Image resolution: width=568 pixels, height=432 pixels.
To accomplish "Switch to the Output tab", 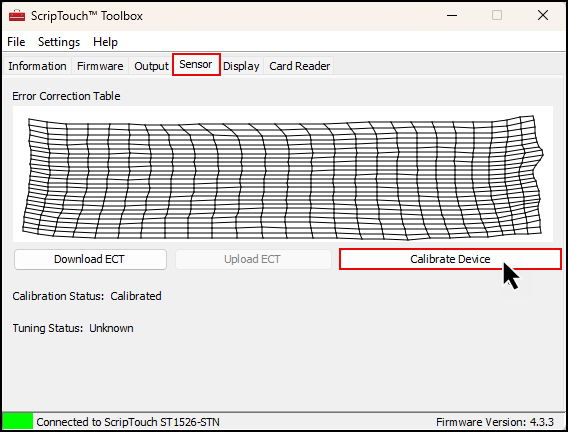I will click(151, 66).
